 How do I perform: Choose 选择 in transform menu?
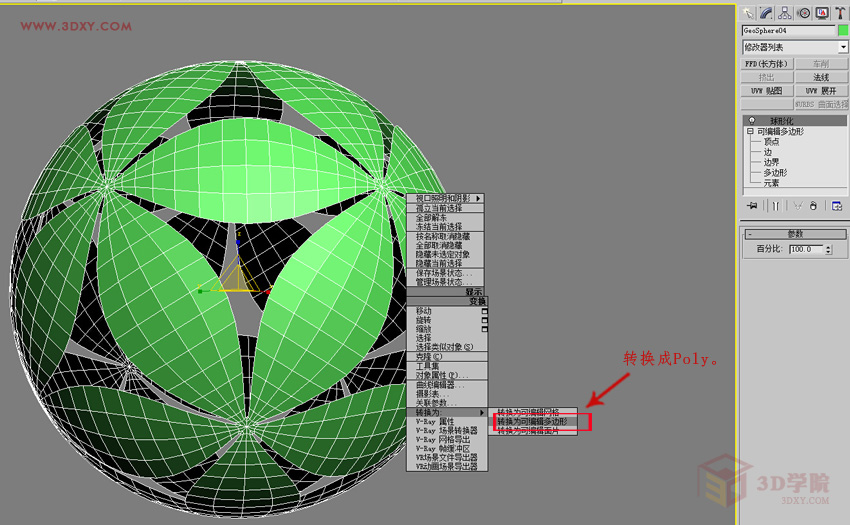447,338
